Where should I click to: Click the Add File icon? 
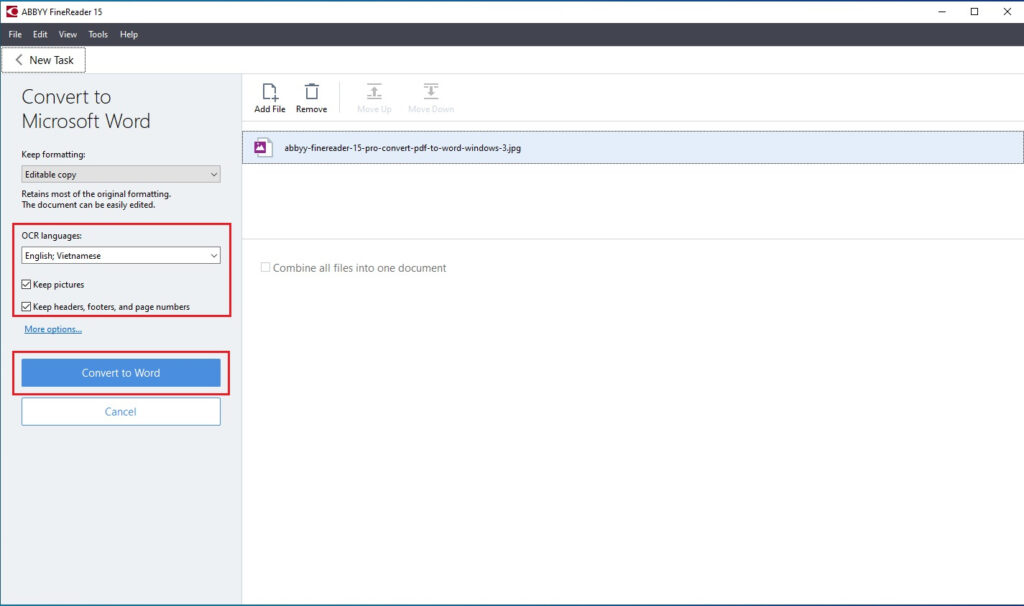click(269, 91)
